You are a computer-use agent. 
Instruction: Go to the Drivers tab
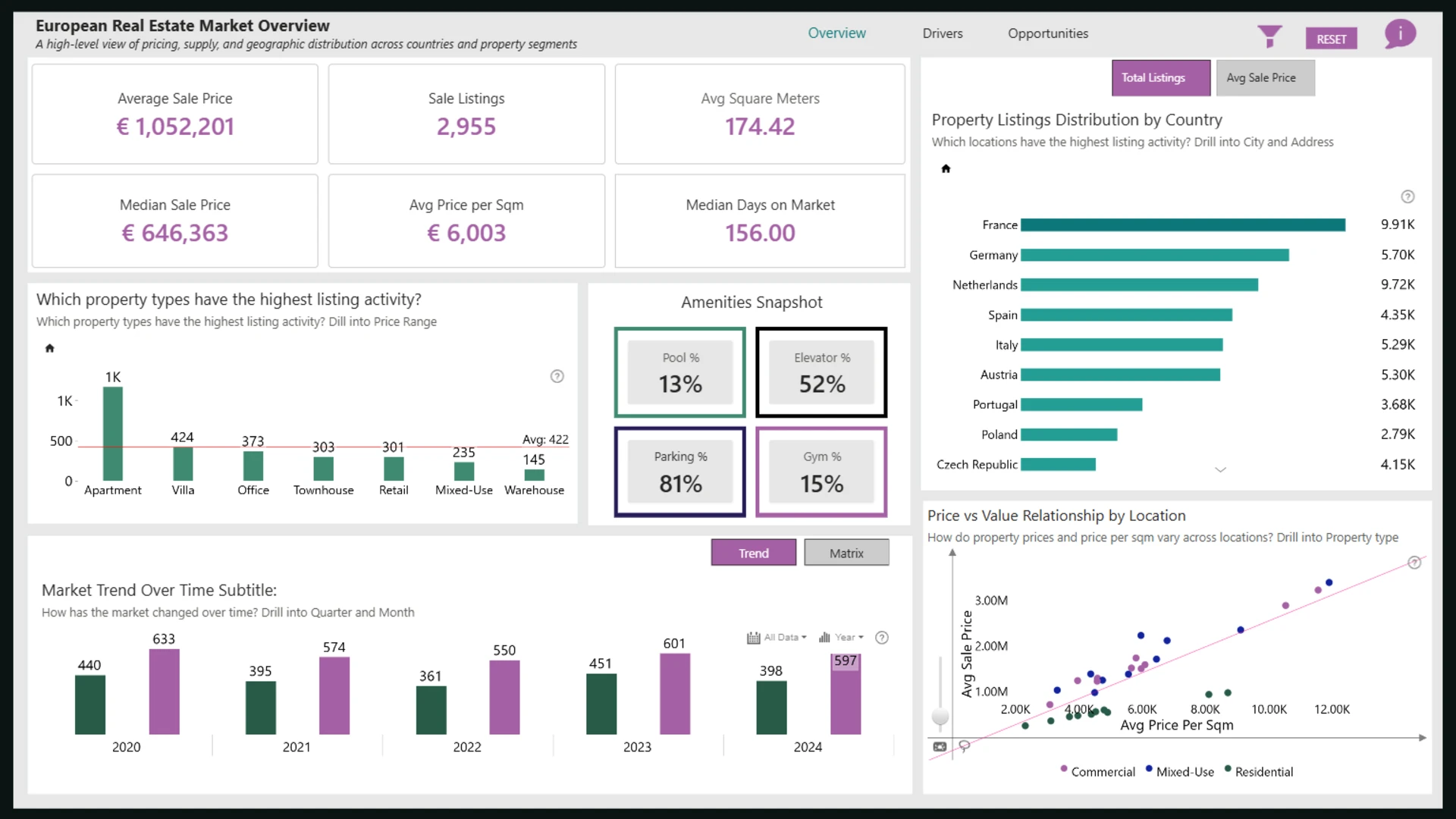pyautogui.click(x=942, y=33)
